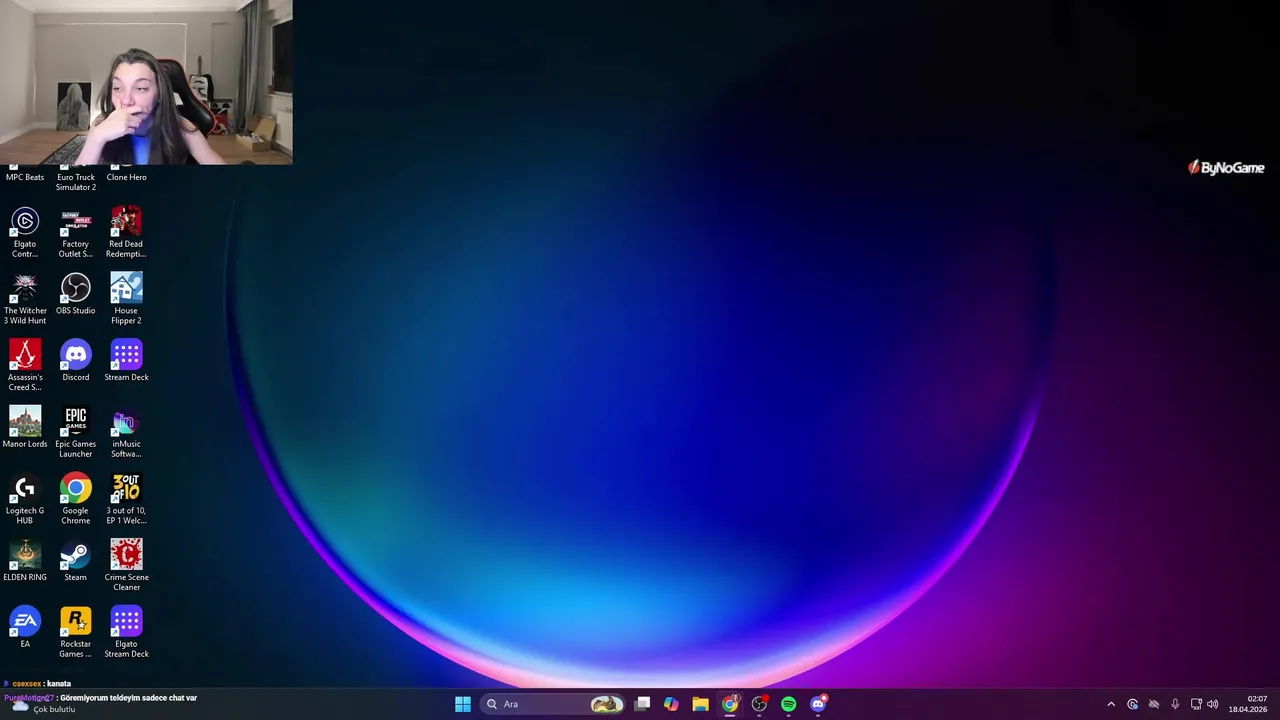The image size is (1280, 720).
Task: Open Discord from the taskbar
Action: pos(818,704)
